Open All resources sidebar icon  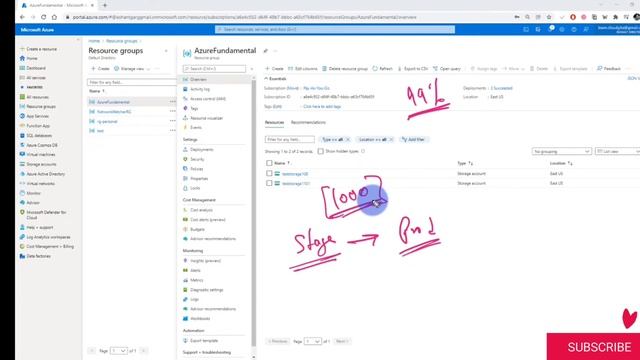[22, 97]
